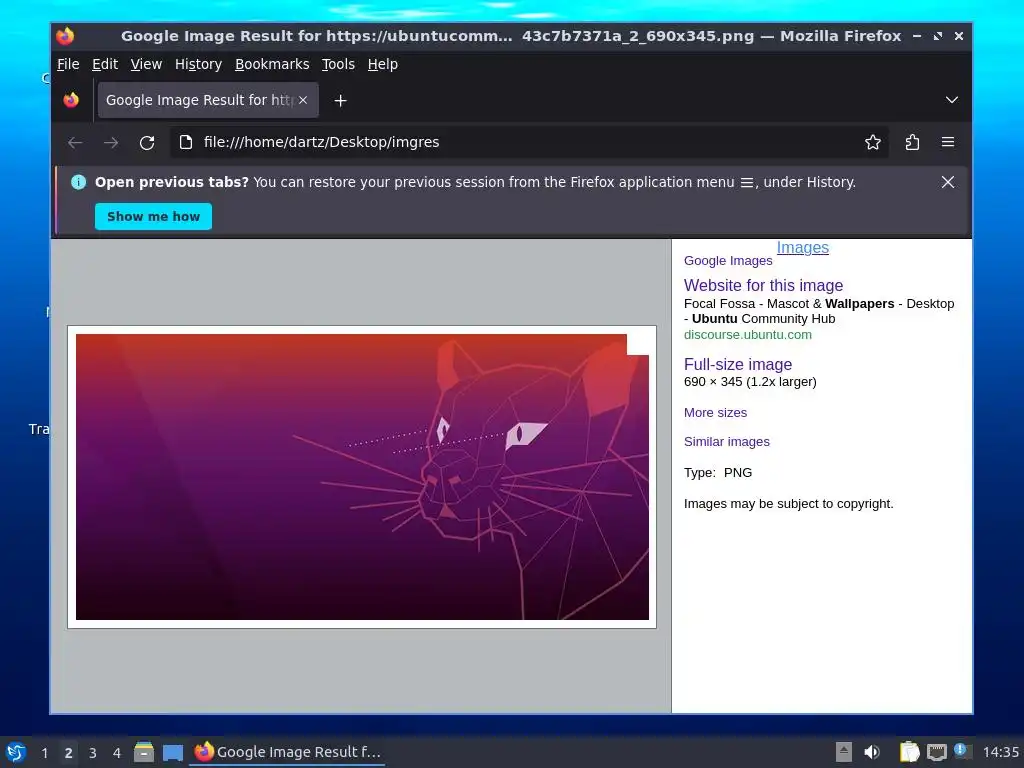1024x768 pixels.
Task: Click the Focal Fossa wallpaper image
Action: [x=362, y=477]
